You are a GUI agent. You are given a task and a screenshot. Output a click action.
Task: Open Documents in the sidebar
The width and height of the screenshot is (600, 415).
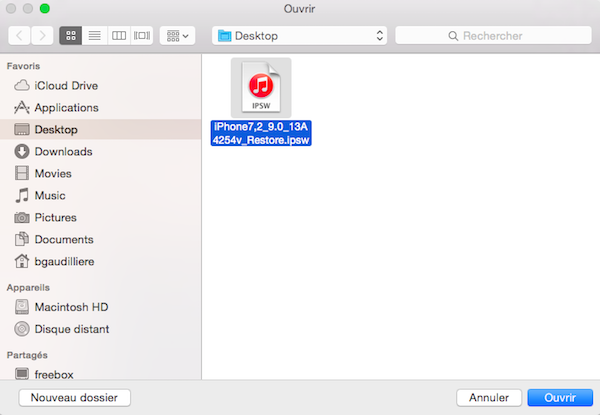pos(100,239)
